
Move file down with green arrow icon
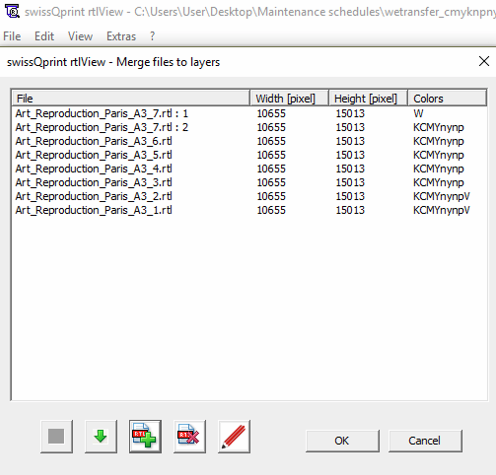pos(101,436)
